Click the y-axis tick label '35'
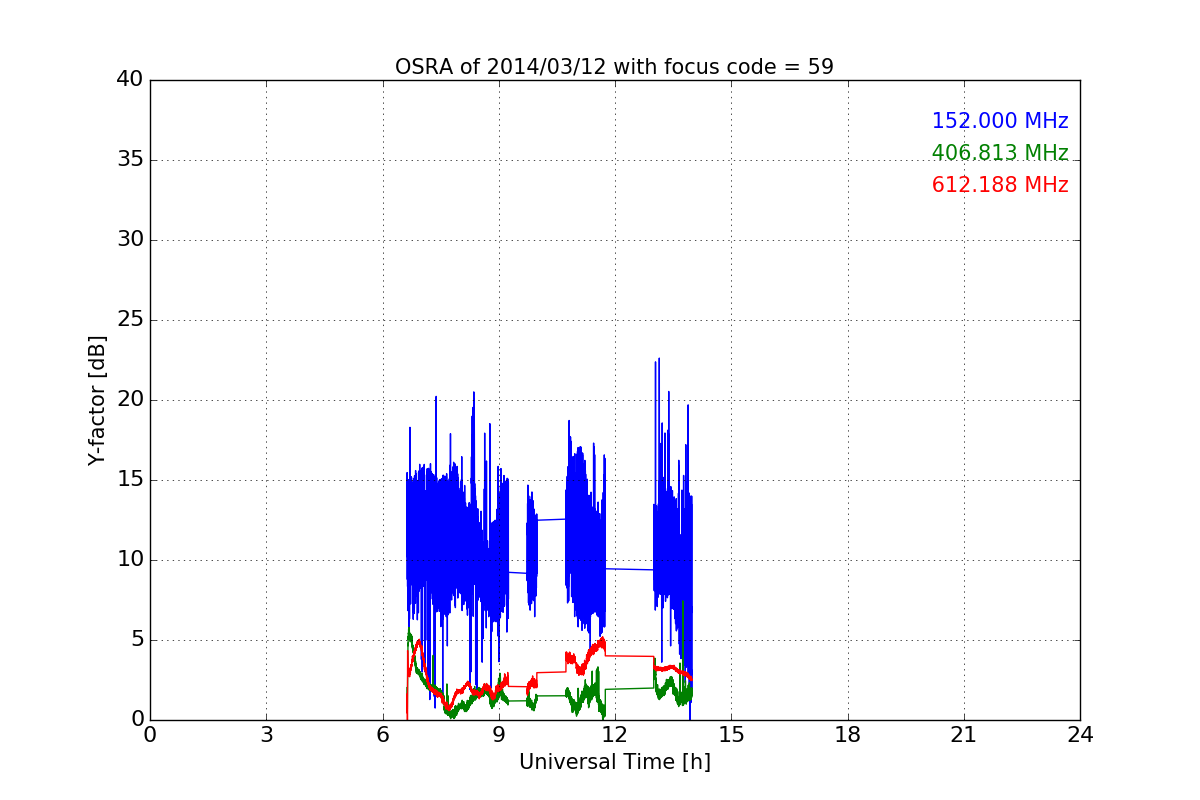Screen dimensions: 1200x800 [129, 160]
